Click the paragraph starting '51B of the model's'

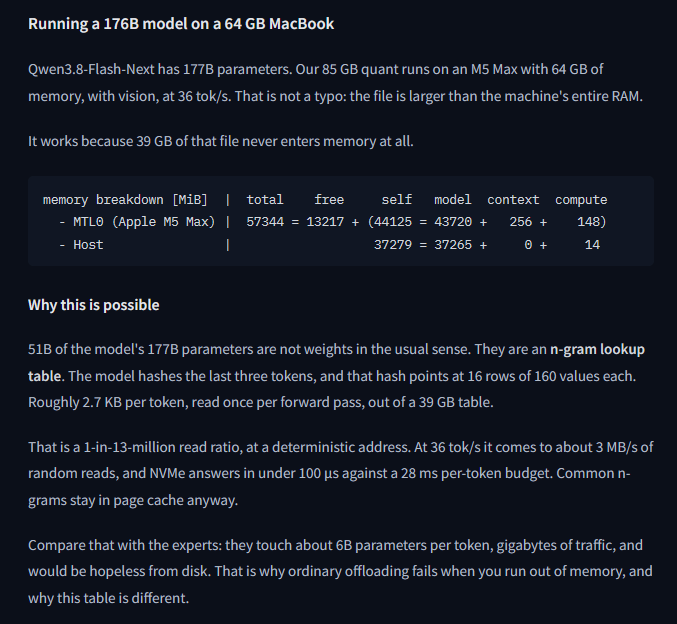[337, 376]
